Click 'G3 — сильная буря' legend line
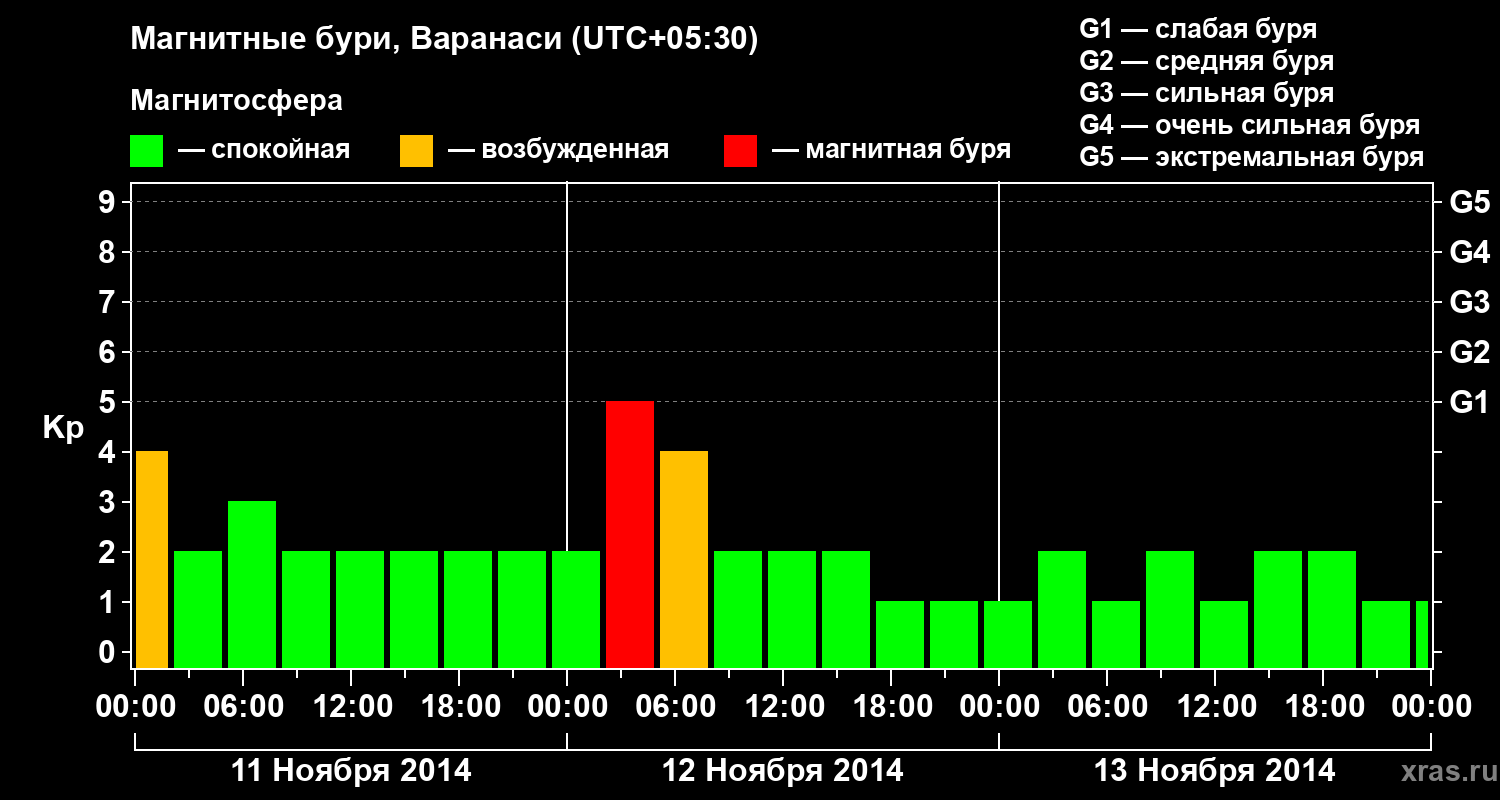1500x800 pixels. pyautogui.click(x=1206, y=93)
